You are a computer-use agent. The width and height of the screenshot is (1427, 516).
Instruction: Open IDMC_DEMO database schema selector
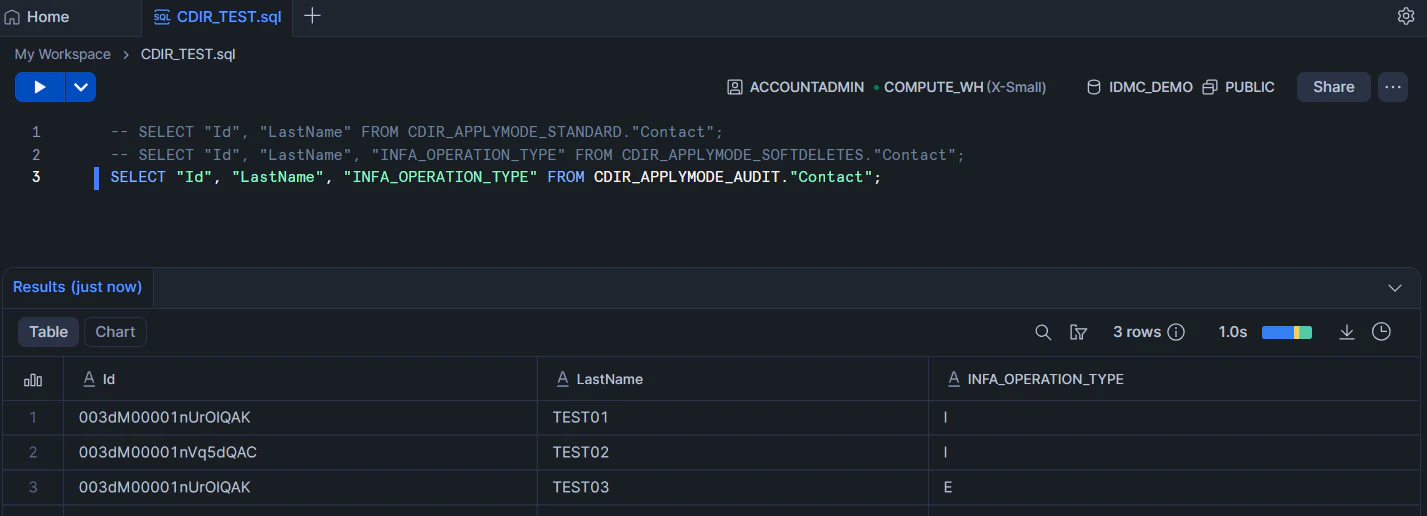(1140, 87)
